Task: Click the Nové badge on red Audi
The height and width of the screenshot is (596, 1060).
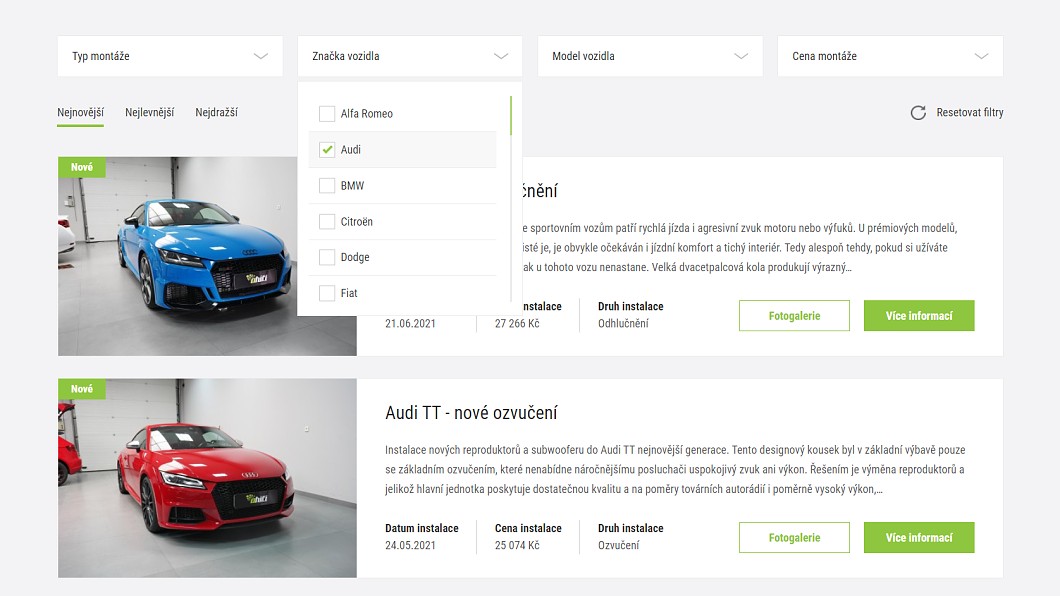Action: pos(82,389)
